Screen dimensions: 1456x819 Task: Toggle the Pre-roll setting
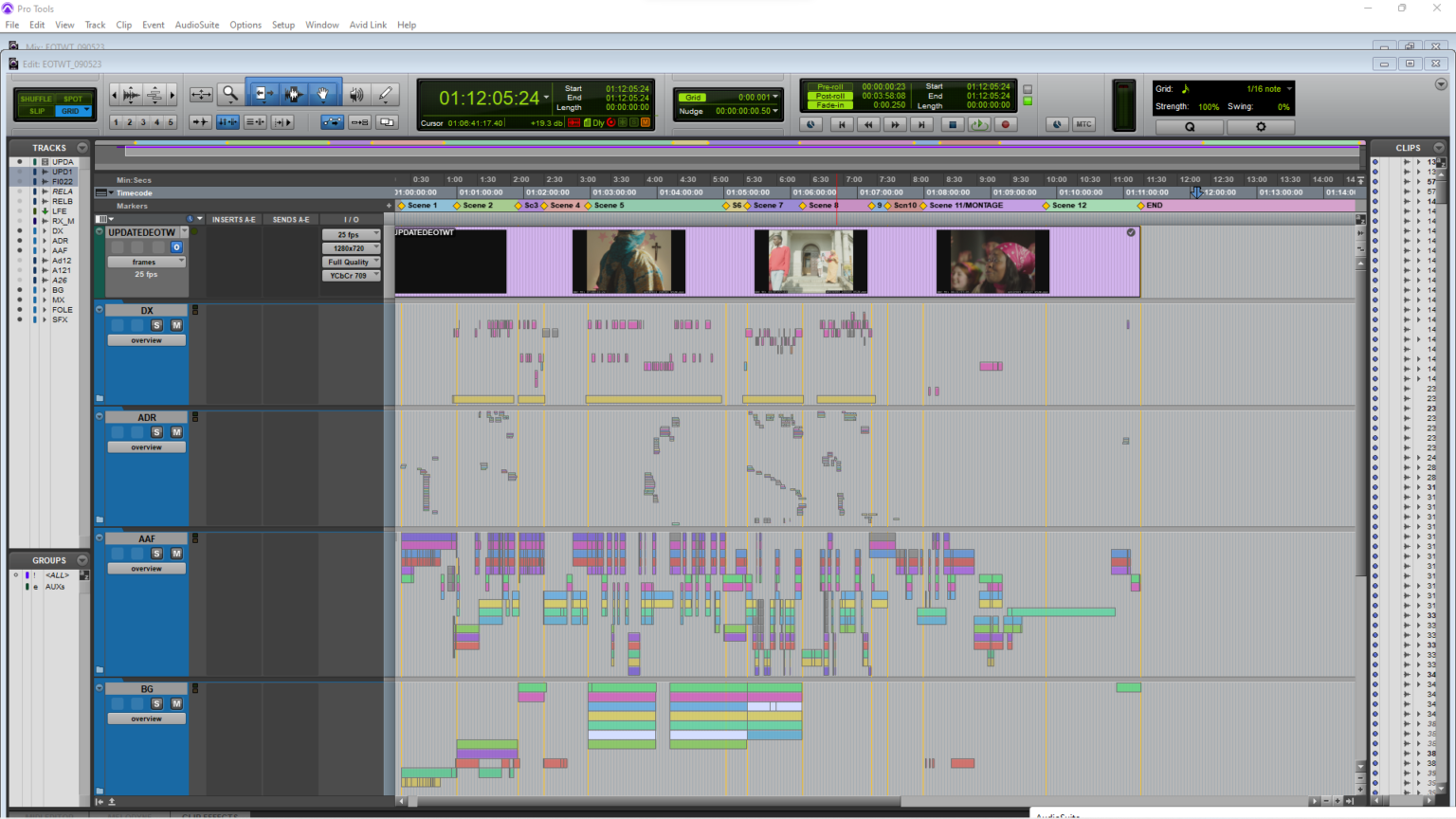829,87
